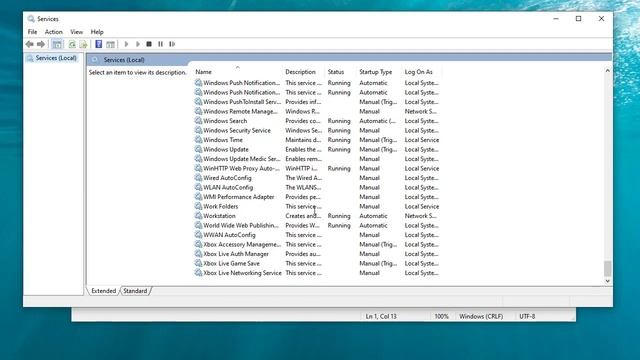Switch to the Extended tab

pos(104,291)
